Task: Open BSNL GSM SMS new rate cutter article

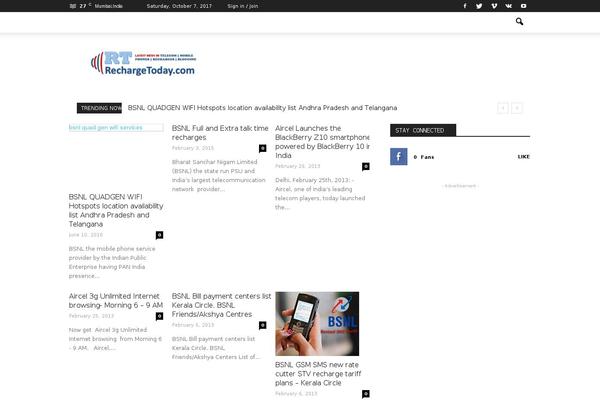Action: pos(318,374)
